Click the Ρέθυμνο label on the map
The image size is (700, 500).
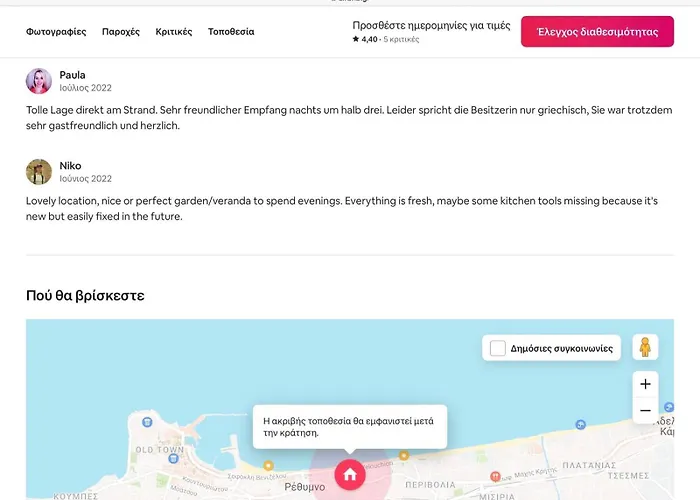coord(304,487)
